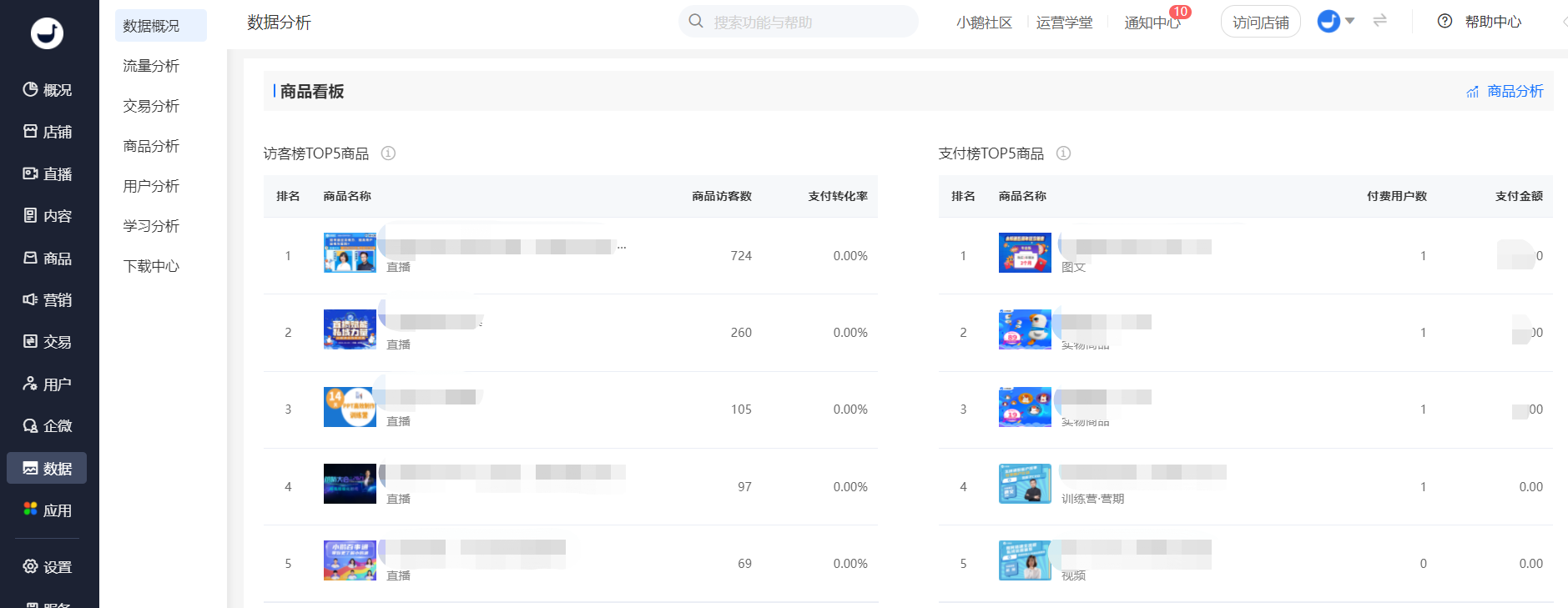This screenshot has height=608, width=1568.
Task: Open 用户 in the sidebar
Action: (47, 384)
